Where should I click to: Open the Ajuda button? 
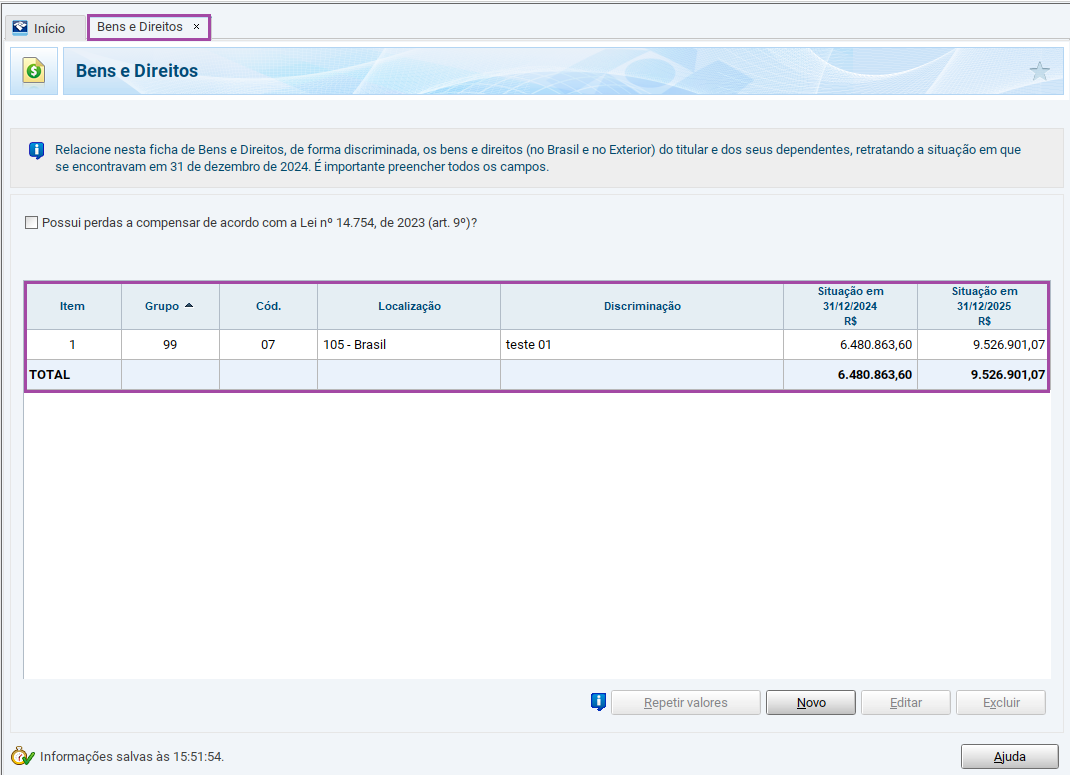(x=1009, y=757)
